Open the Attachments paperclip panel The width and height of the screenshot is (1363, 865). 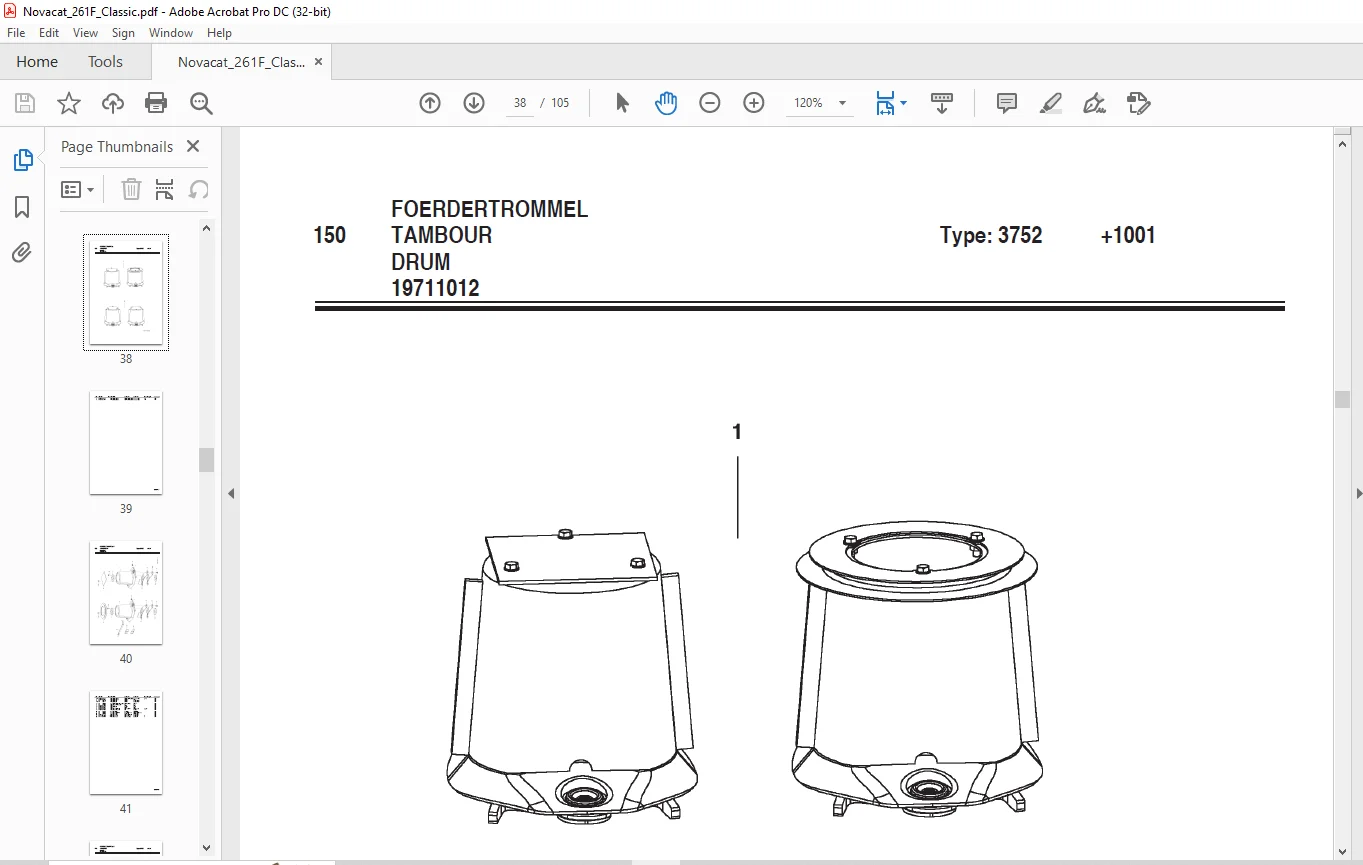pyautogui.click(x=22, y=252)
